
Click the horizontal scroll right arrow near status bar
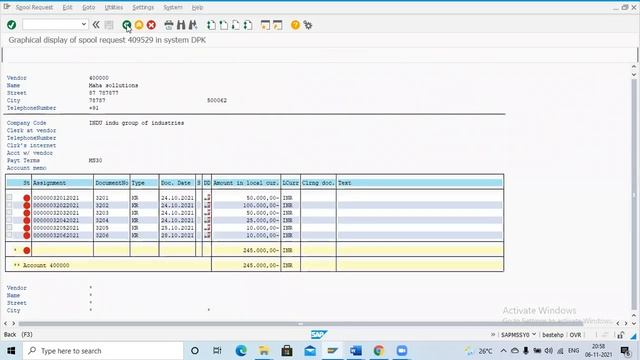click(626, 323)
